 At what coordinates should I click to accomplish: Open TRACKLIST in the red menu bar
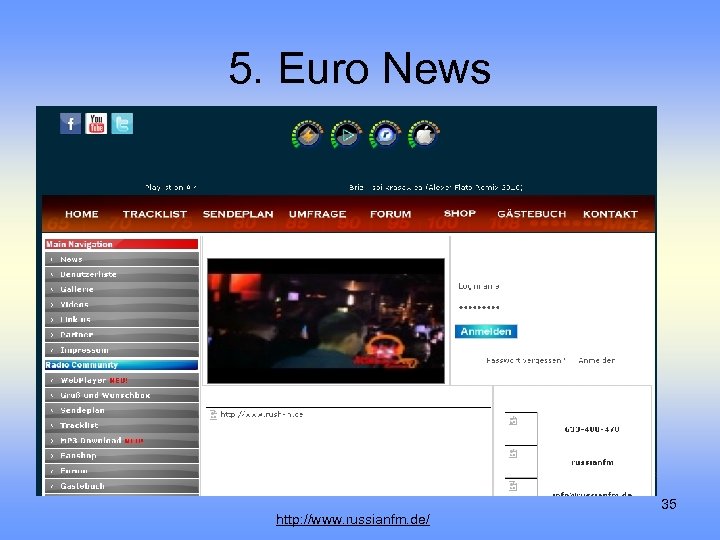click(155, 214)
